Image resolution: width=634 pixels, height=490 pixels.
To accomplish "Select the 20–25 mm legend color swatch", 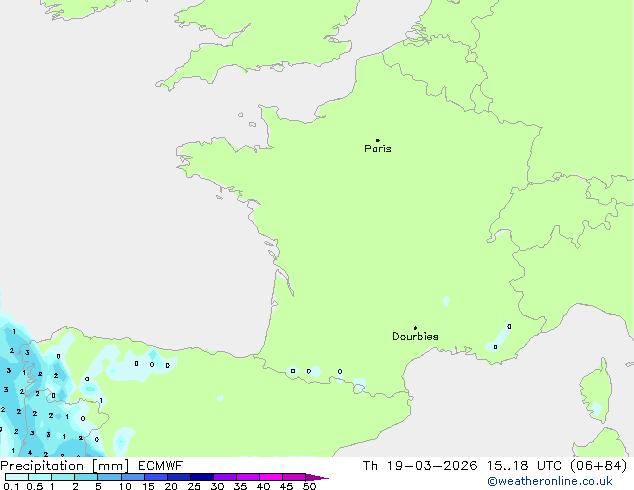I will 179,477.
